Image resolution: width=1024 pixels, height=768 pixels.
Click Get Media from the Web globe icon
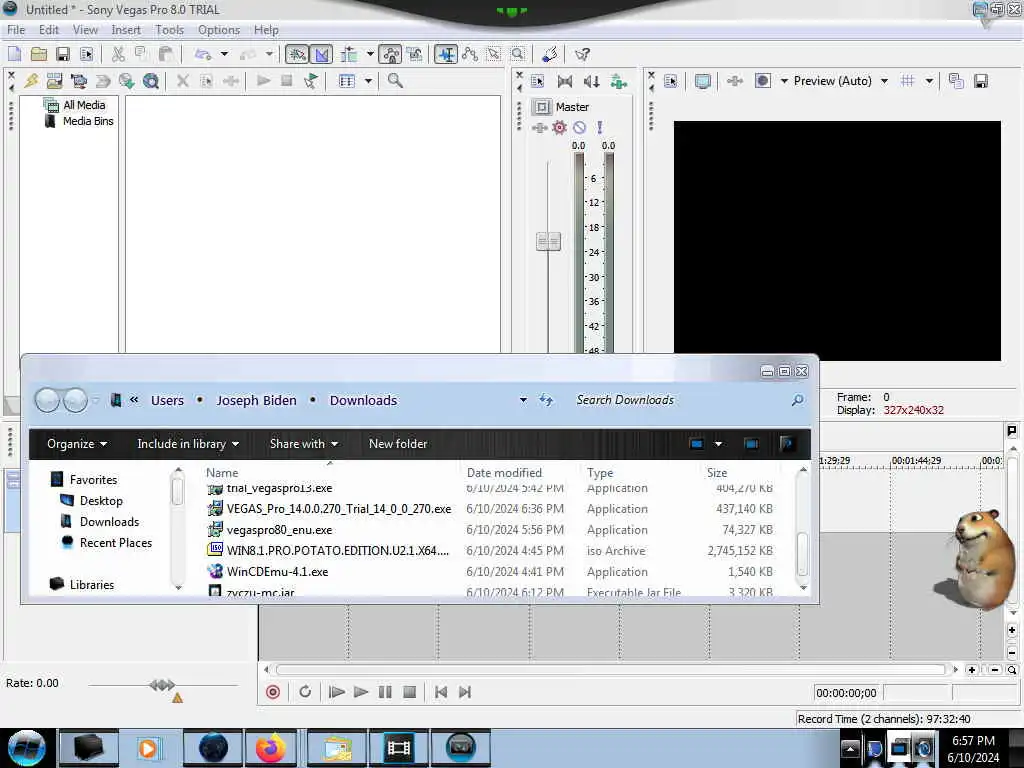pos(127,81)
